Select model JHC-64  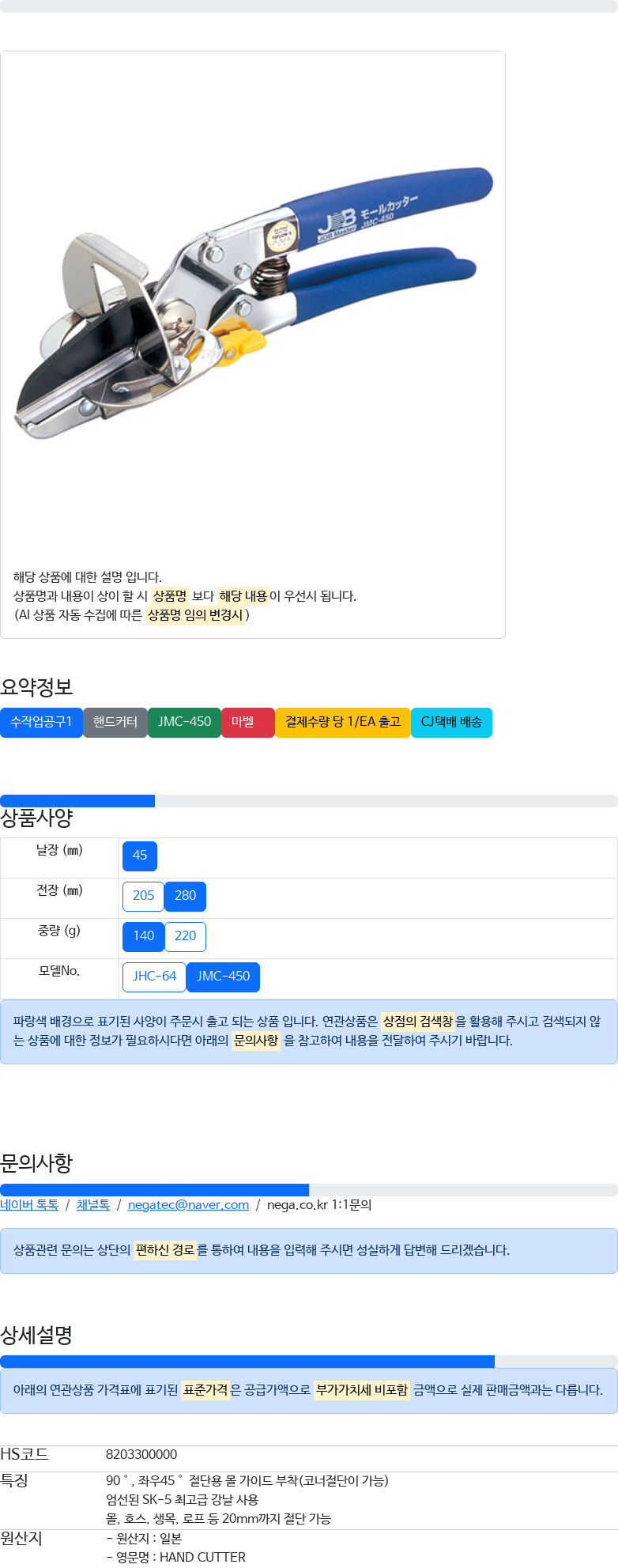(x=154, y=977)
